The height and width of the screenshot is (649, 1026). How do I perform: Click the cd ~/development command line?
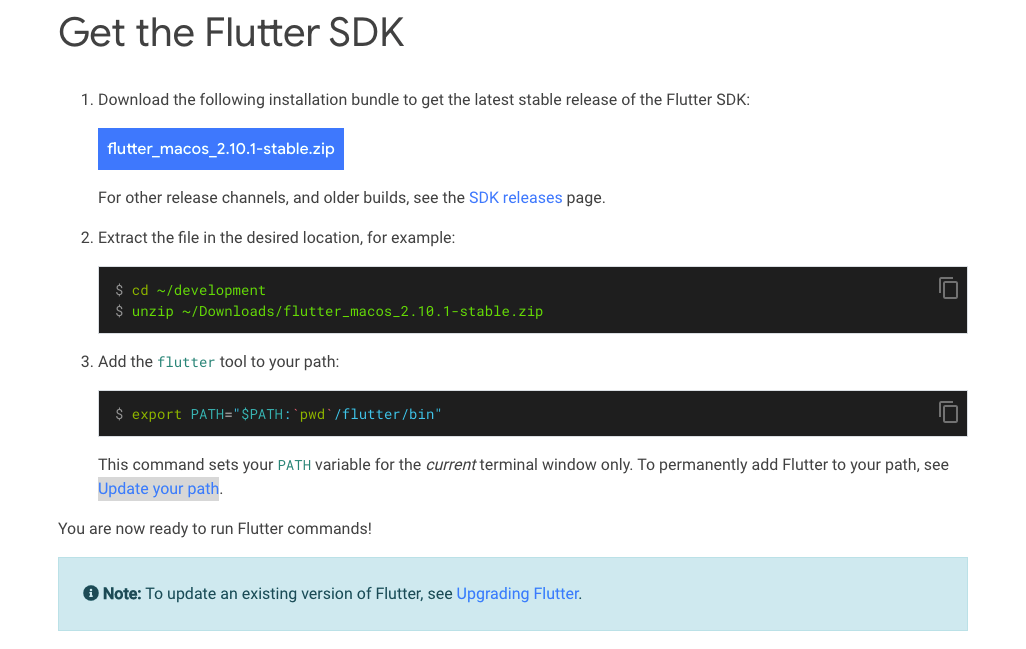pyautogui.click(x=198, y=290)
